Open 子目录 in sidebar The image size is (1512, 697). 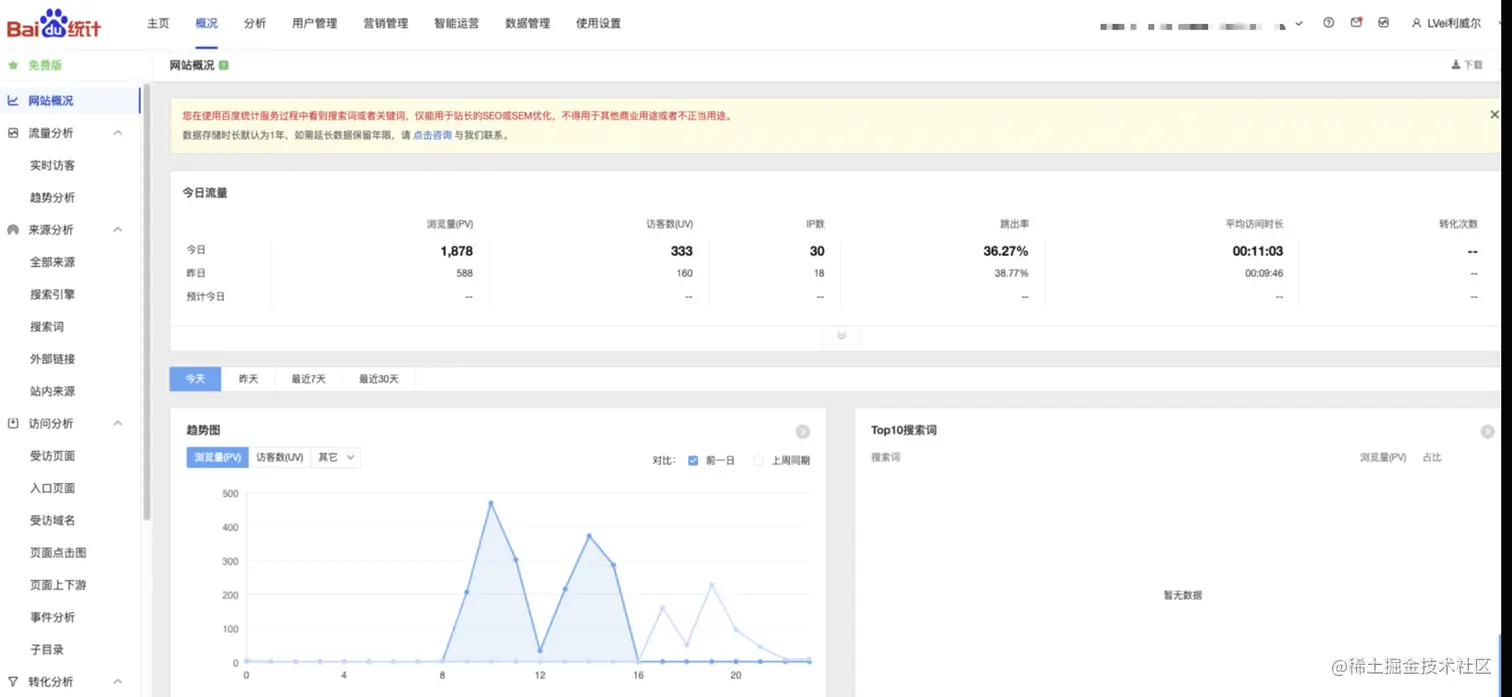click(47, 650)
